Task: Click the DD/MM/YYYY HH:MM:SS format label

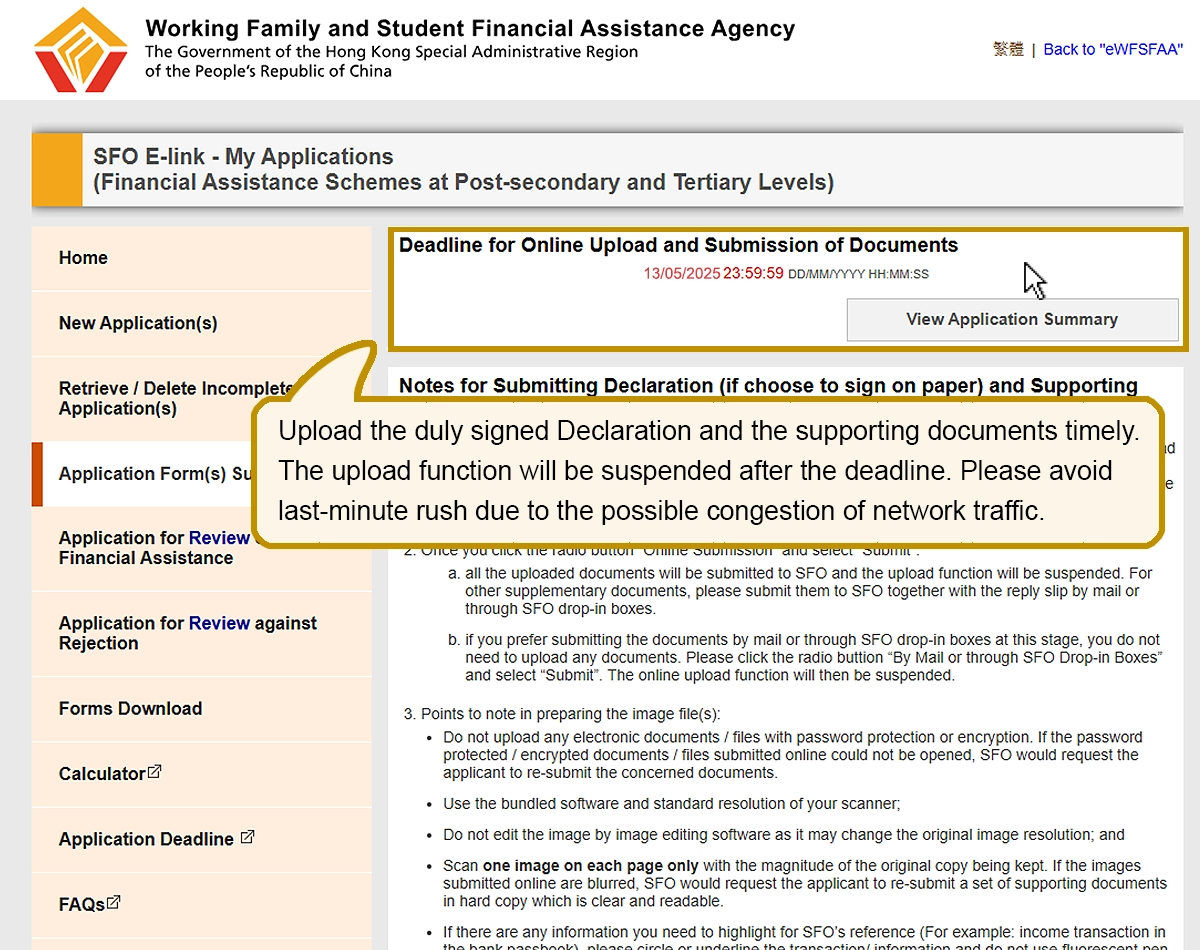Action: tap(859, 274)
